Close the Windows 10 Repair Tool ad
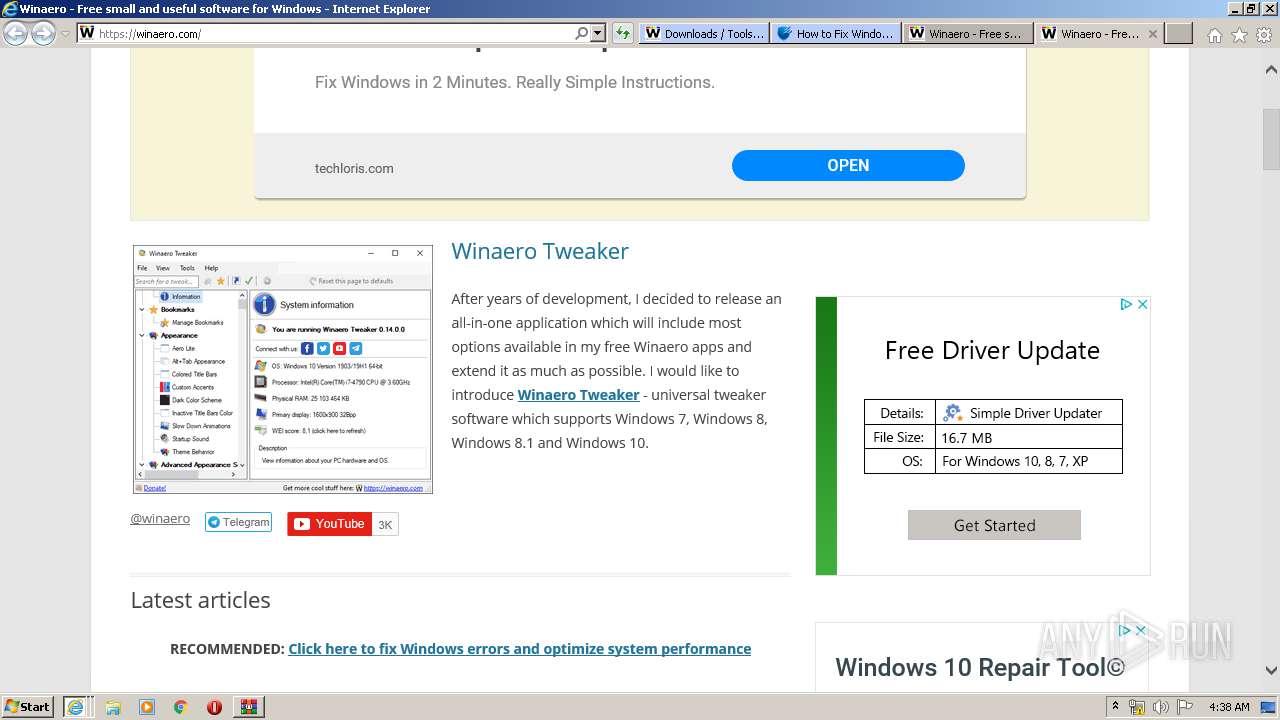This screenshot has height=720, width=1280. tap(1140, 630)
